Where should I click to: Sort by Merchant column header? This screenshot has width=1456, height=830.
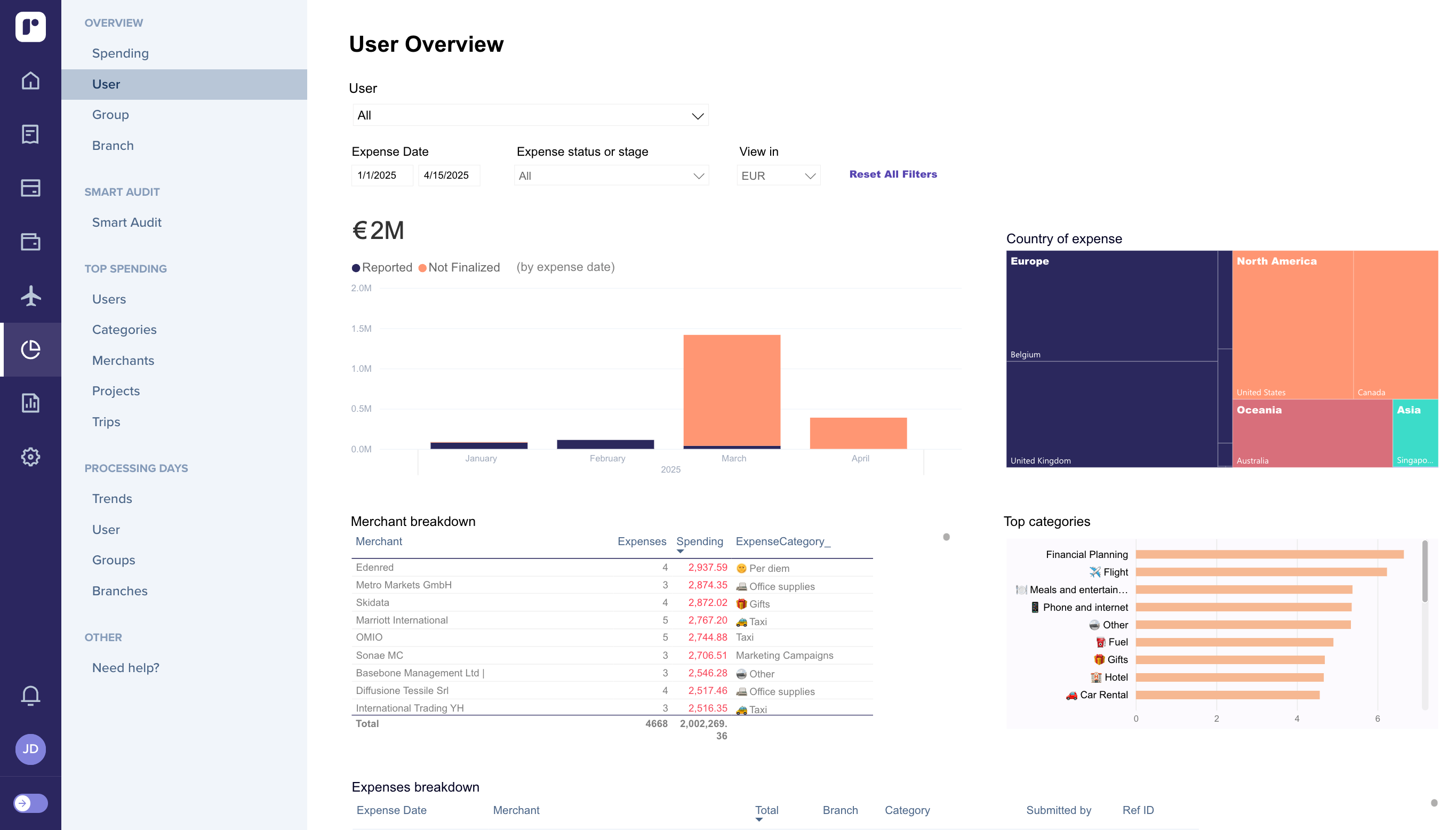point(379,541)
